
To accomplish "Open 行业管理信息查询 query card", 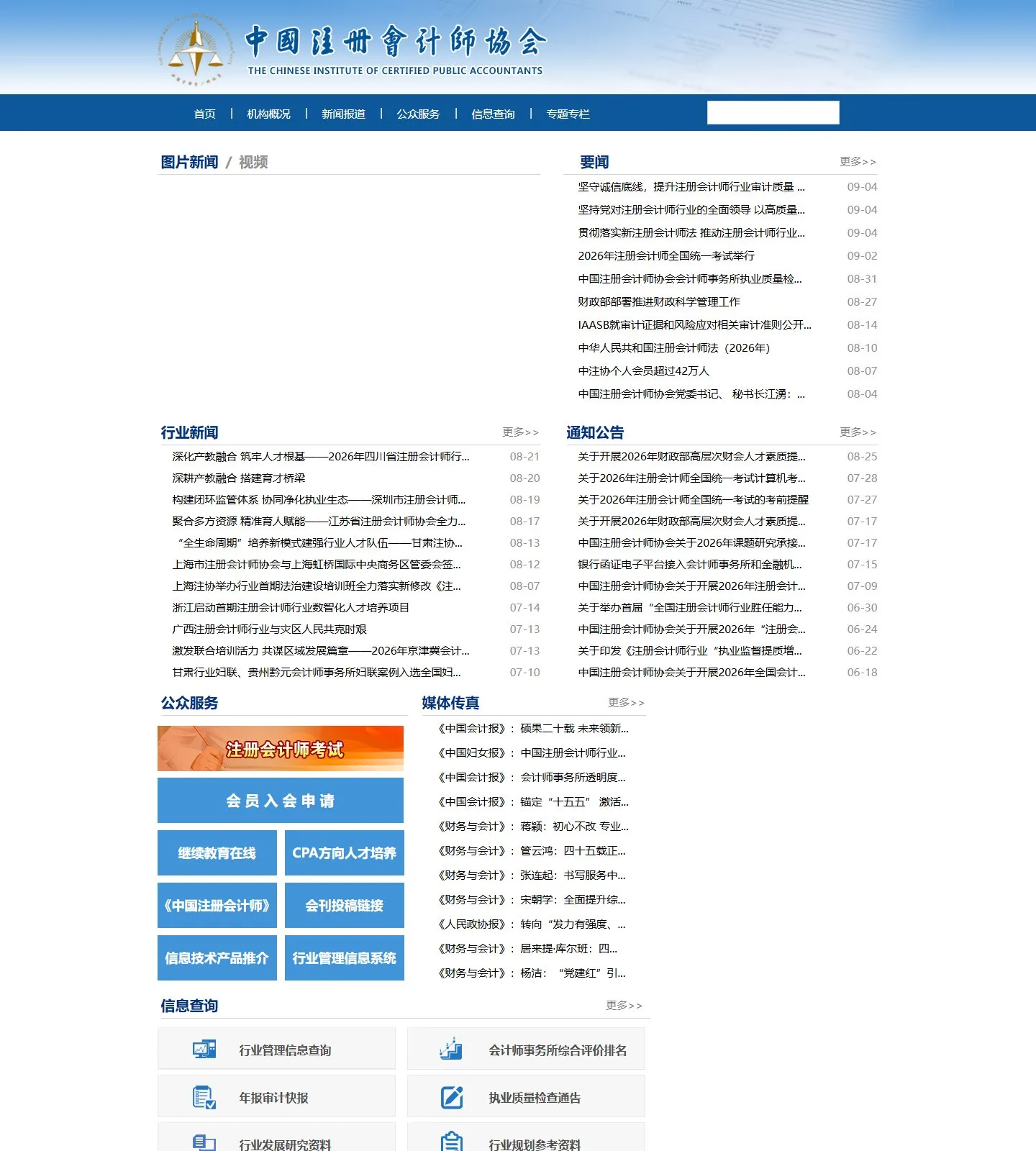I will pos(276,1048).
